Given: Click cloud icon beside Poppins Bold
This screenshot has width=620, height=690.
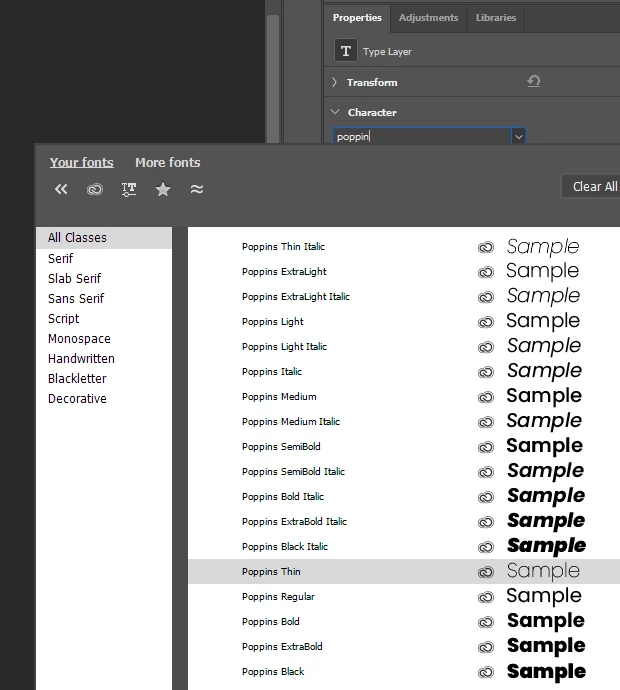Looking at the screenshot, I should 486,622.
